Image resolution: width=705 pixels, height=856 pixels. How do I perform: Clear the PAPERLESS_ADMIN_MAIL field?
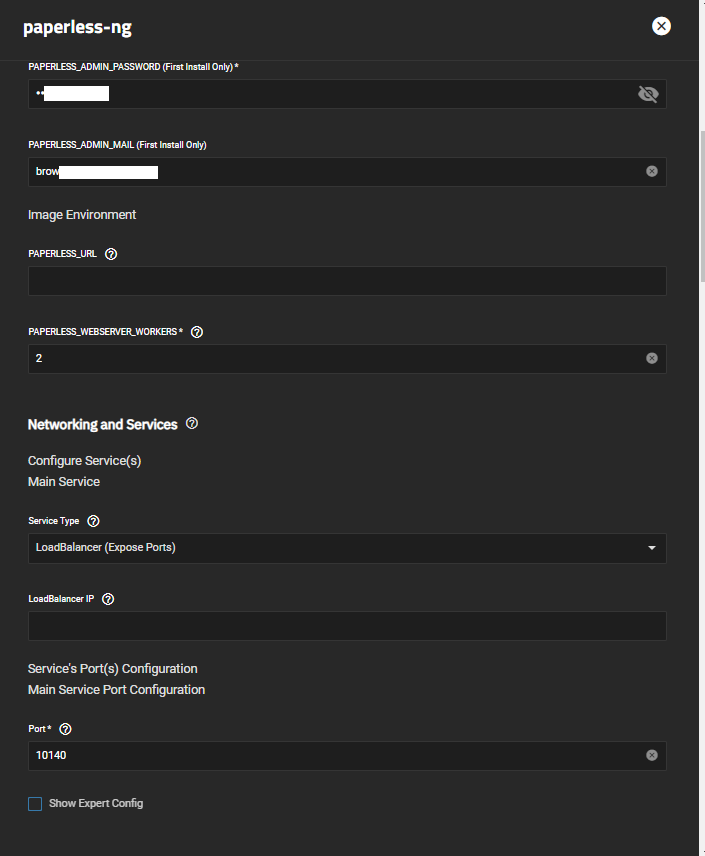651,171
